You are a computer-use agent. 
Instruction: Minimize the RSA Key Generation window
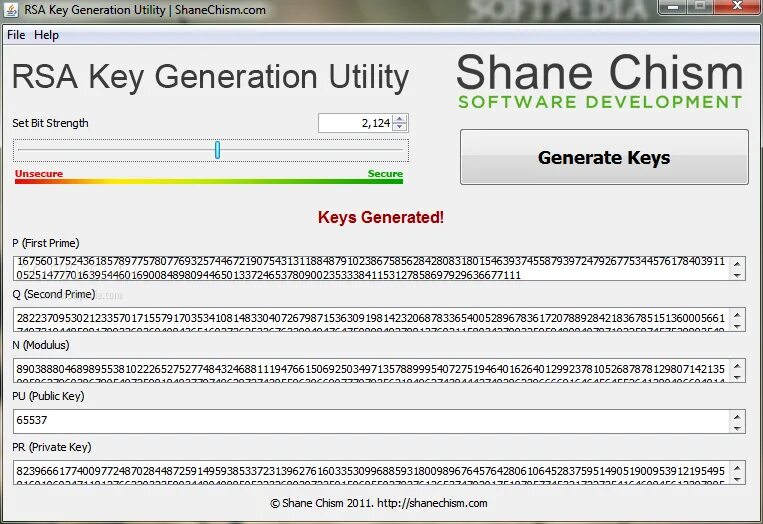coord(673,7)
